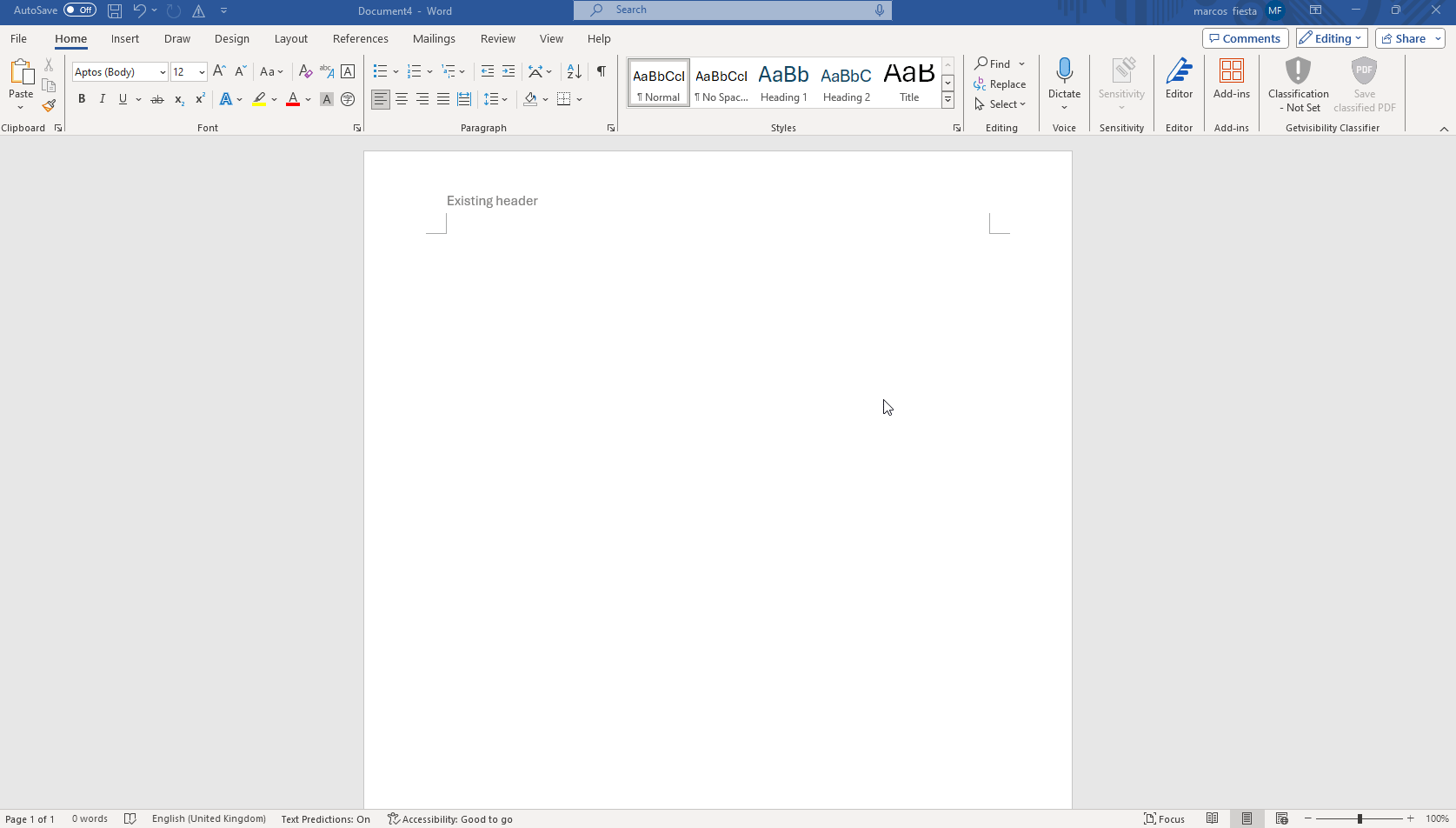Expand the Change Case menu
The height and width of the screenshot is (828, 1456).
coord(271,71)
